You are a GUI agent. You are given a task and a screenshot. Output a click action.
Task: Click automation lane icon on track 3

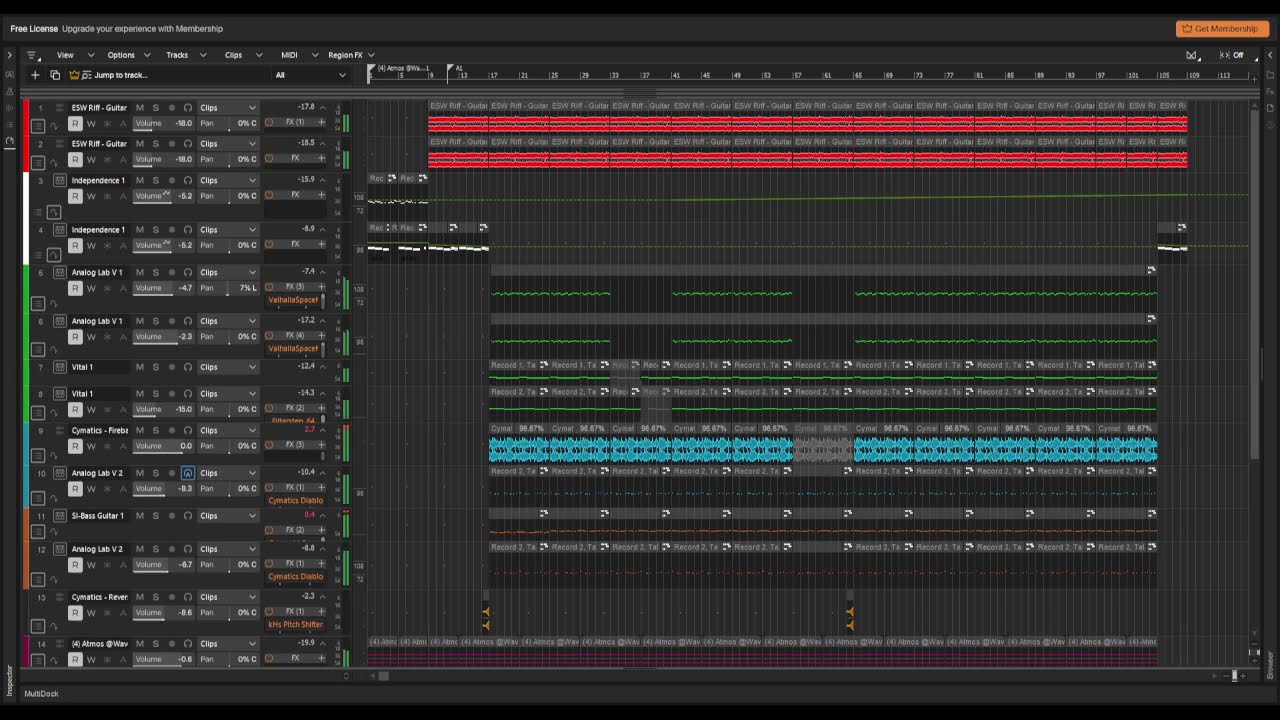pyautogui.click(x=54, y=212)
